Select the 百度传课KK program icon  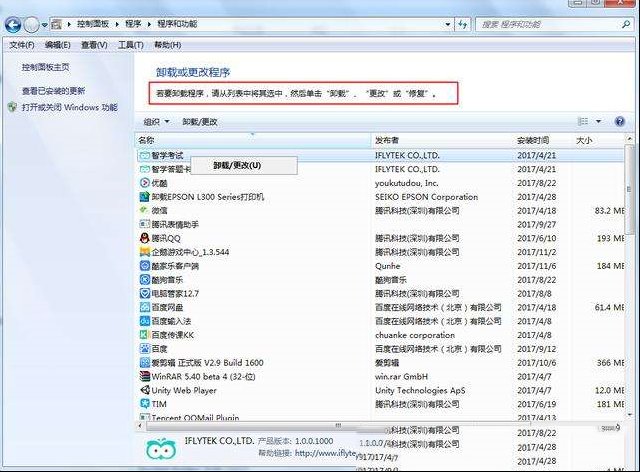(145, 335)
